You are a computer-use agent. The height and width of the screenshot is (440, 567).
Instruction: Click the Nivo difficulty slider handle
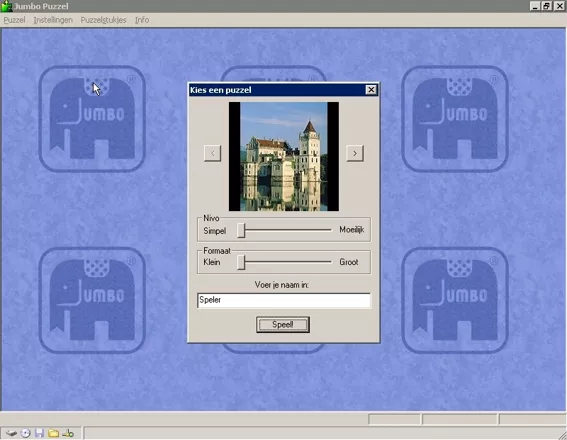[241, 230]
